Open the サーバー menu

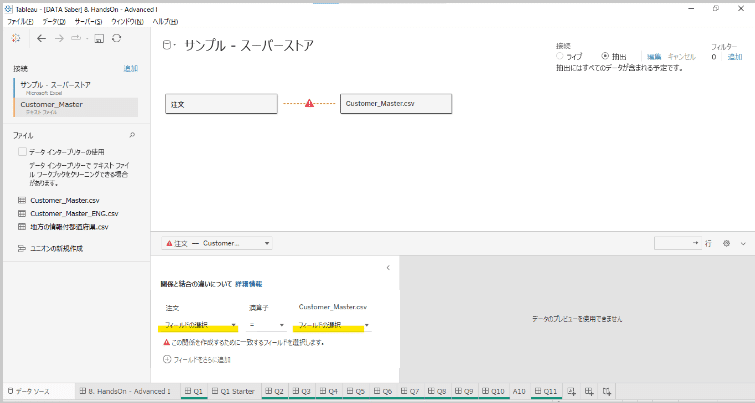[88, 22]
